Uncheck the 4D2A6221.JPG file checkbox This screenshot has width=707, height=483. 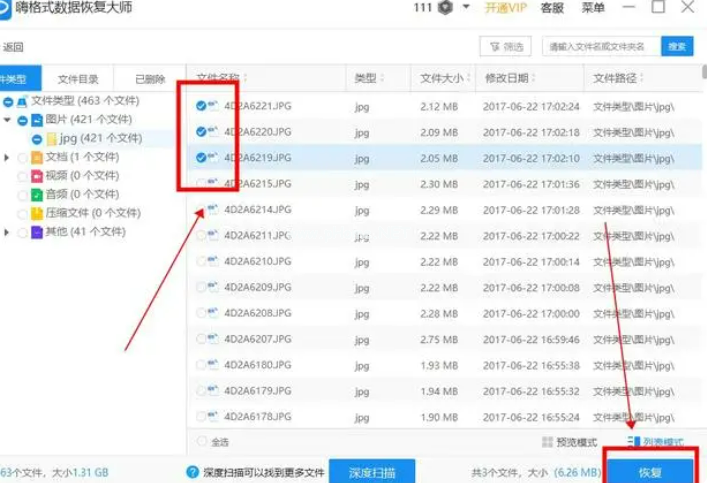point(201,106)
